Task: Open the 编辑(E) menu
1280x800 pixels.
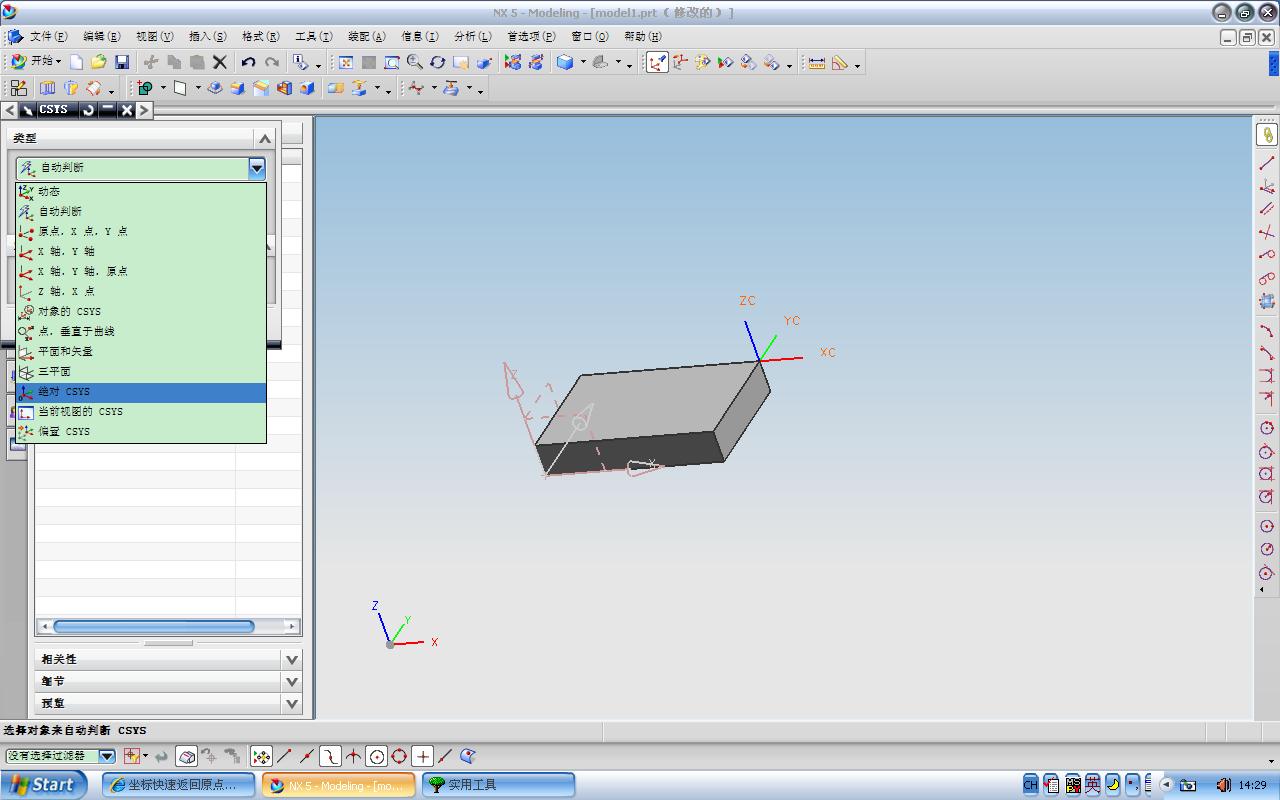Action: pos(101,37)
